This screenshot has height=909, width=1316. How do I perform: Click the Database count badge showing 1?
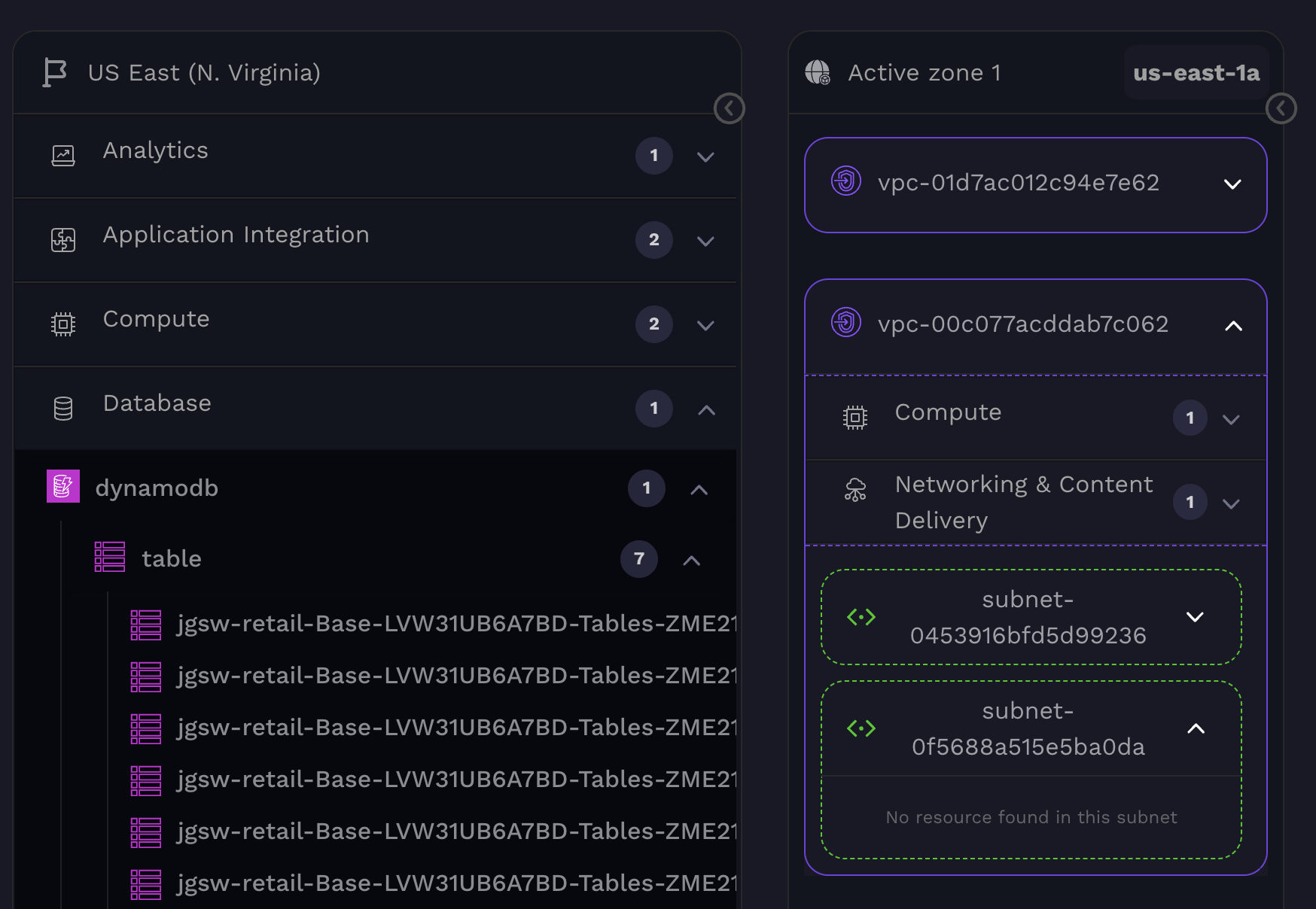tap(654, 409)
